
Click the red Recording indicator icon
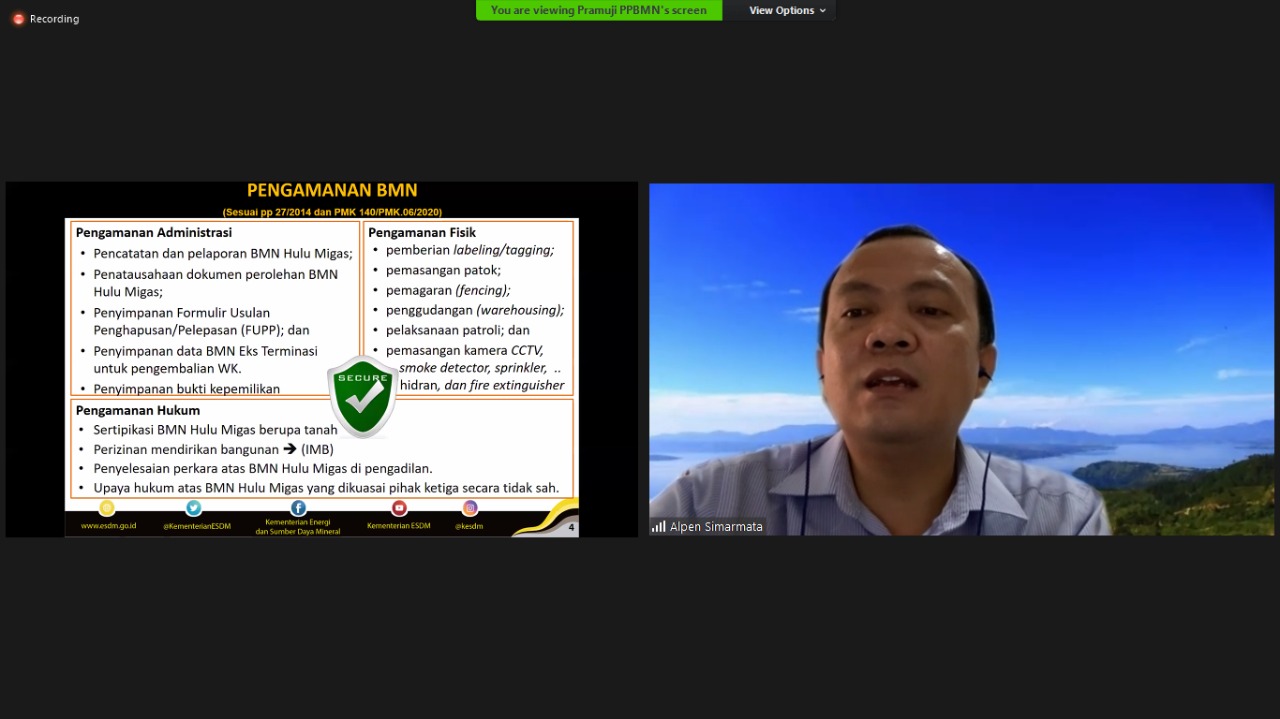[18, 19]
